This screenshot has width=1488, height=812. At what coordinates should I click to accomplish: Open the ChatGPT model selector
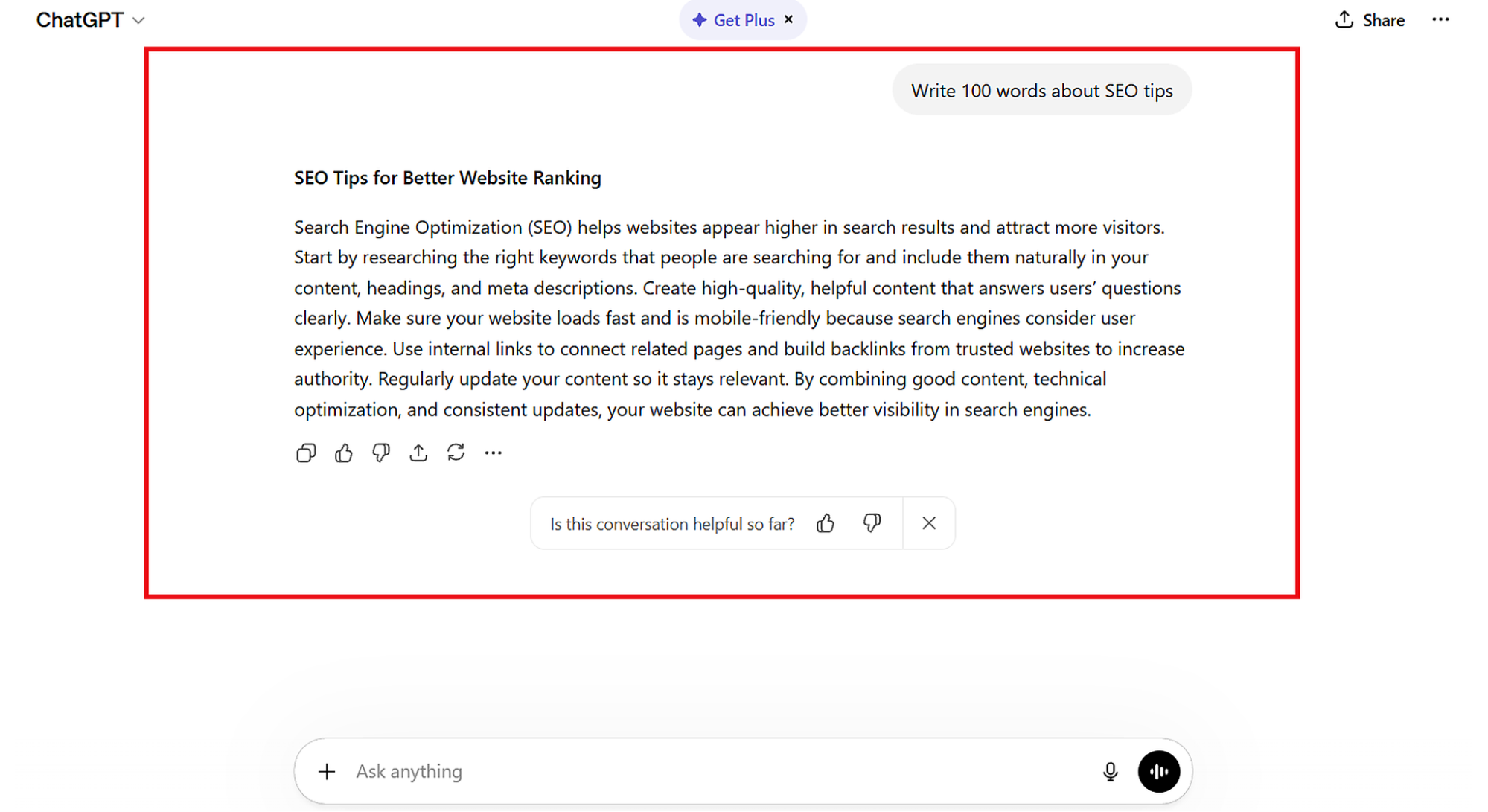tap(90, 20)
